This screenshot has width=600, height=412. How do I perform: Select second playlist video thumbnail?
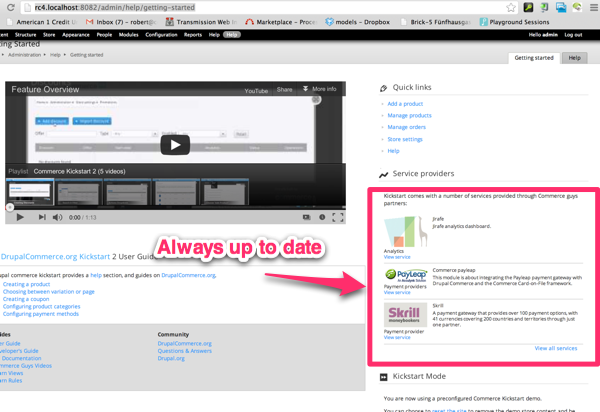click(x=78, y=192)
